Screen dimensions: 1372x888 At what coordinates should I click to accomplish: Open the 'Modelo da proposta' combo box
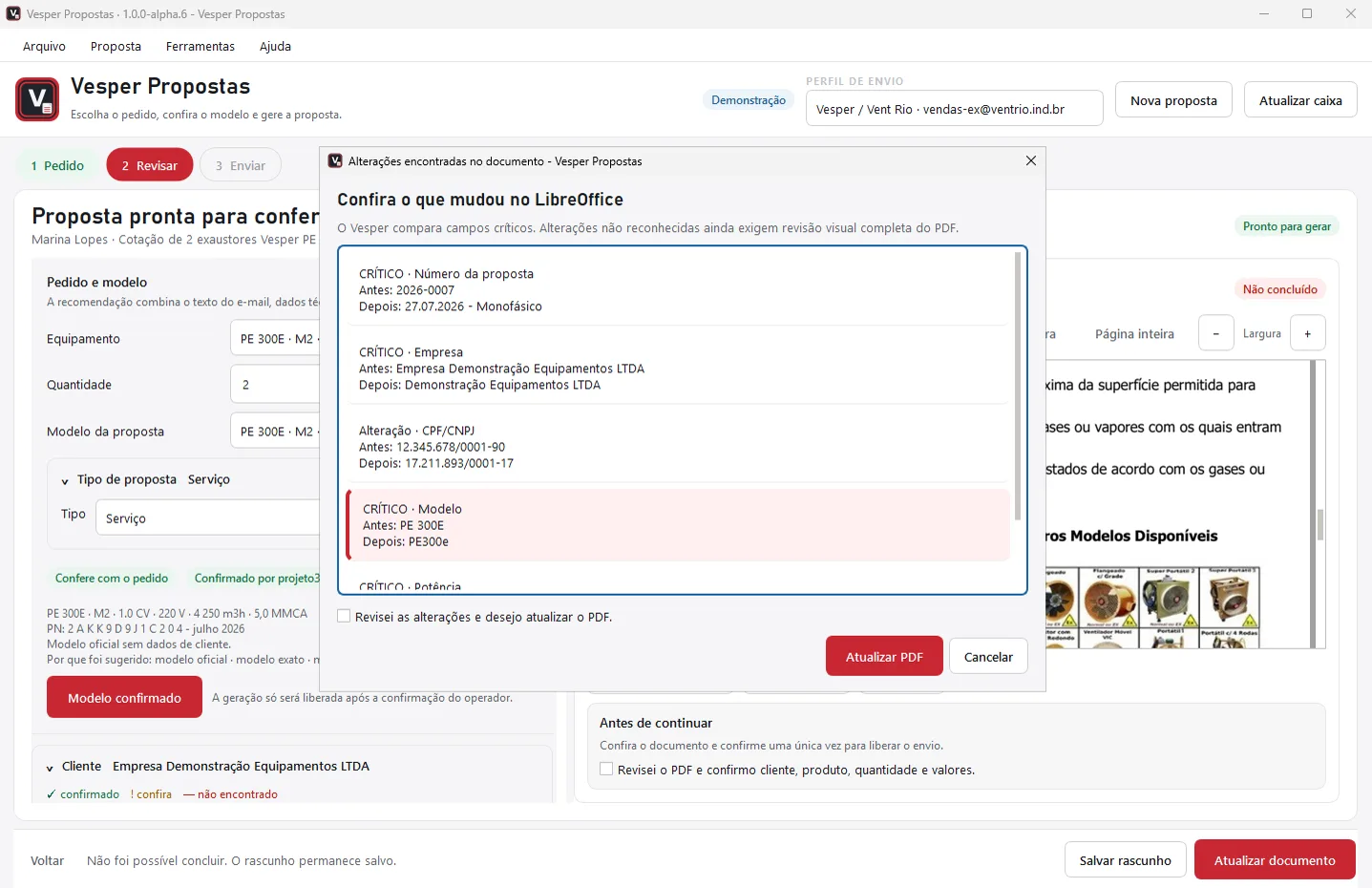275,432
